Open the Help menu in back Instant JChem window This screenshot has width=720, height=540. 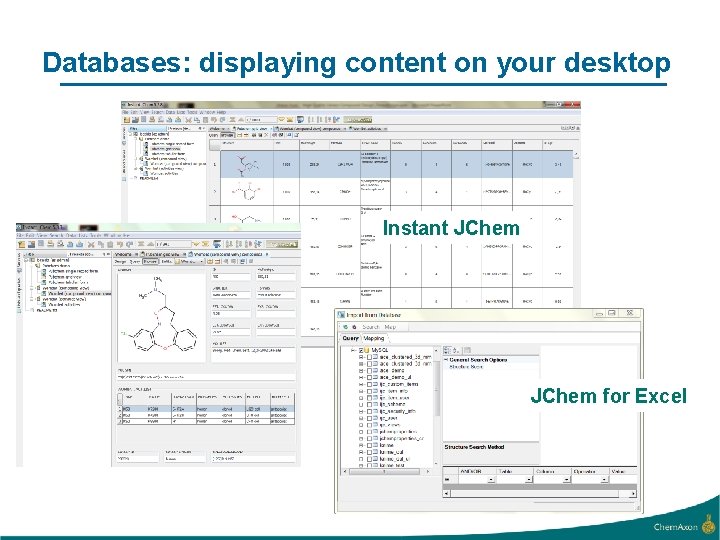[x=221, y=112]
